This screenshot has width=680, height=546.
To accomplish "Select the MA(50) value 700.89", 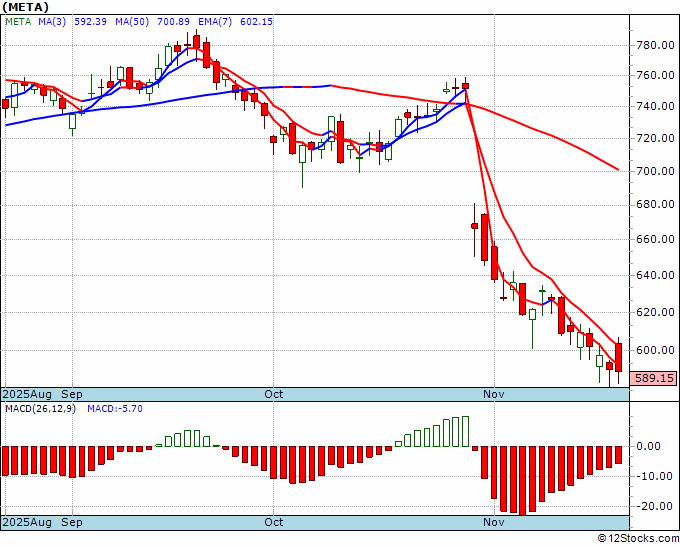I will 173,21.
